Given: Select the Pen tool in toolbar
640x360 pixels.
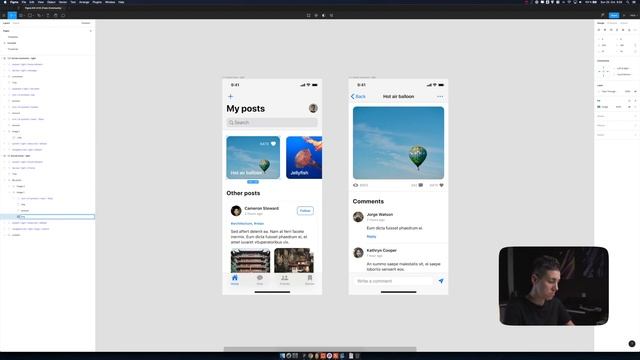Looking at the screenshot, I should tap(39, 16).
